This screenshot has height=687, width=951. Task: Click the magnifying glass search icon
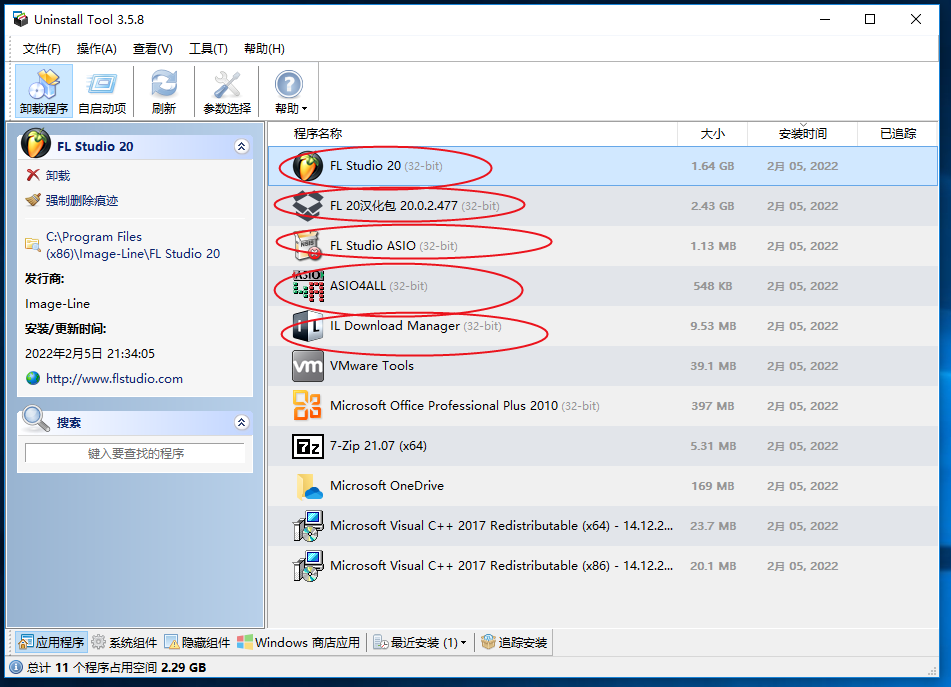pos(35,419)
